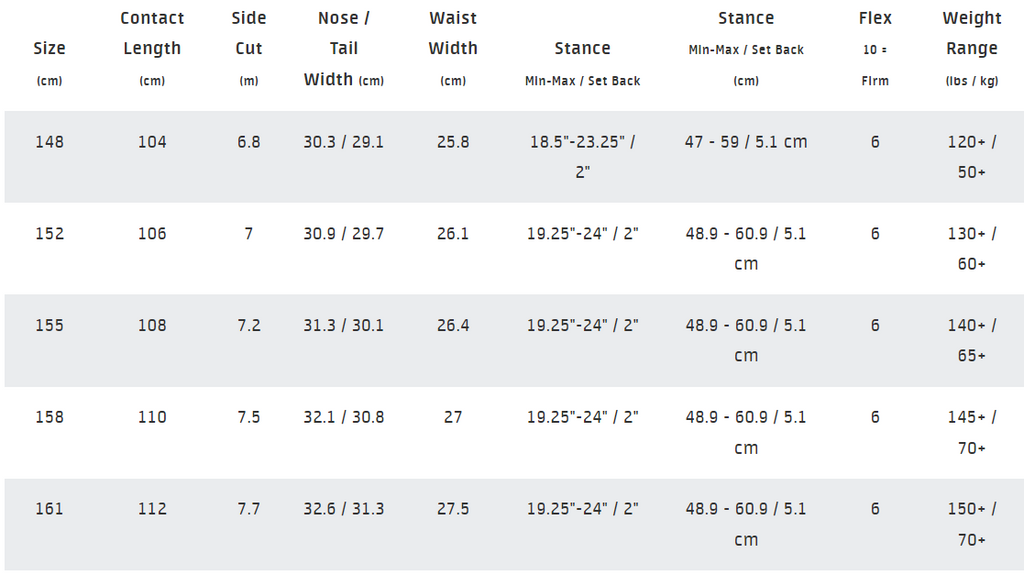Screen dimensions: 1024x575
Task: Select the 148 size cell
Action: click(50, 142)
